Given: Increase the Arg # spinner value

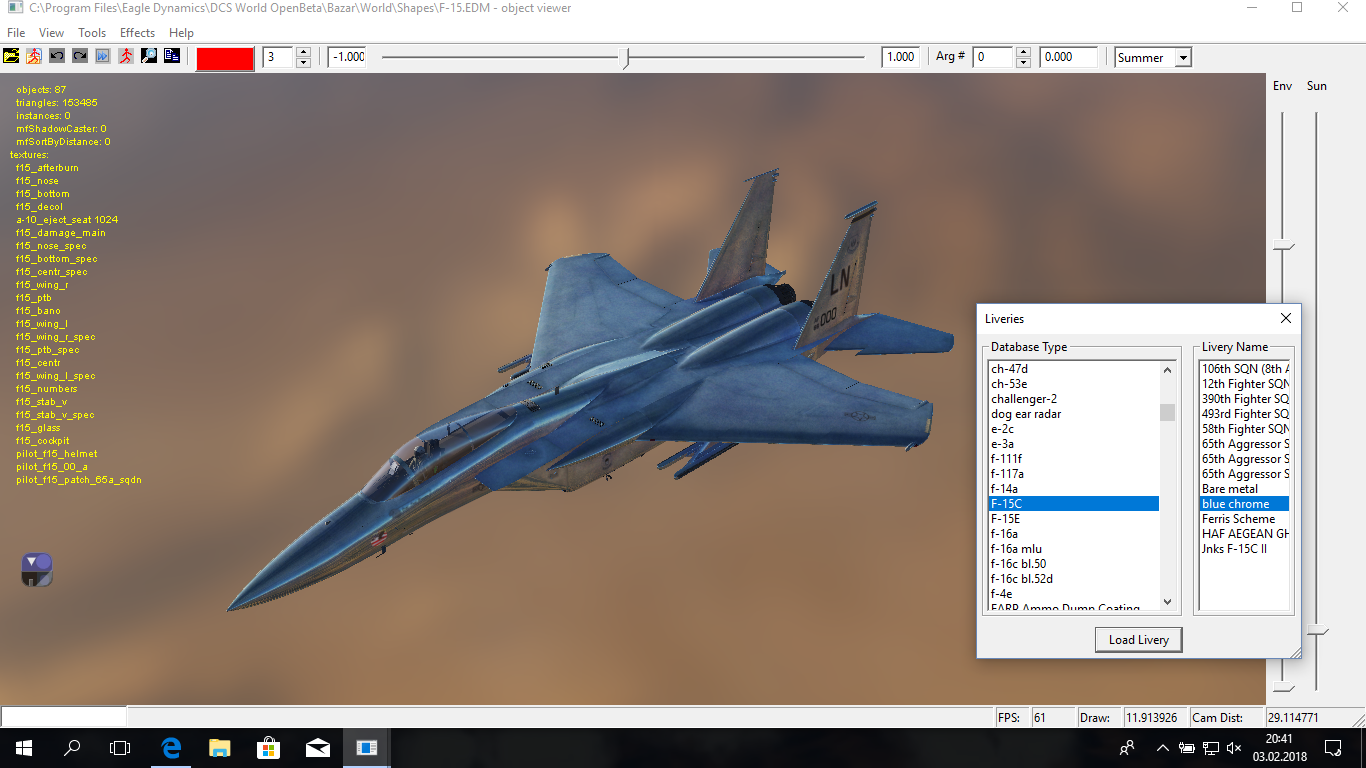Looking at the screenshot, I should point(1023,52).
